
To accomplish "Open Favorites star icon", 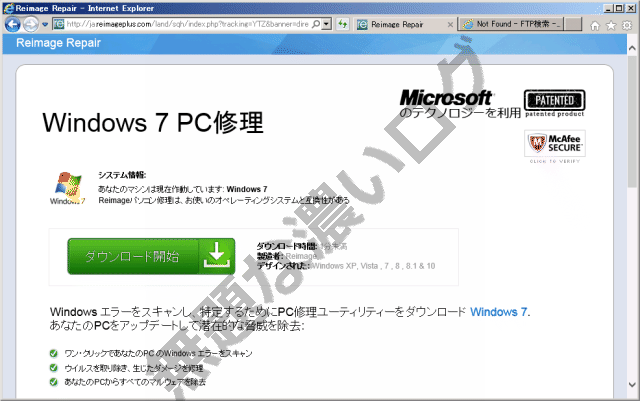I will tap(611, 26).
